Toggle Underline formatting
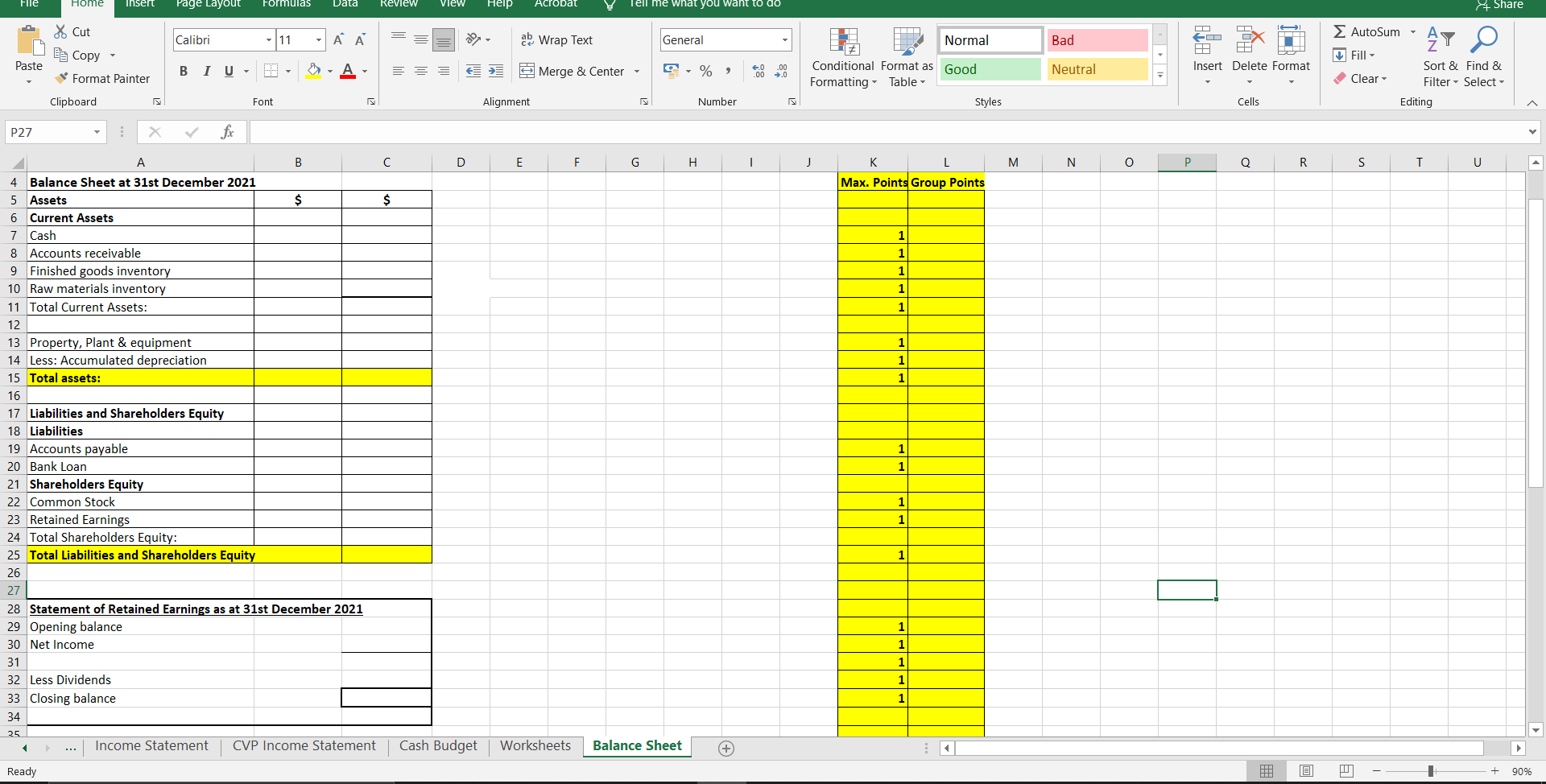Image resolution: width=1546 pixels, height=784 pixels. tap(229, 71)
